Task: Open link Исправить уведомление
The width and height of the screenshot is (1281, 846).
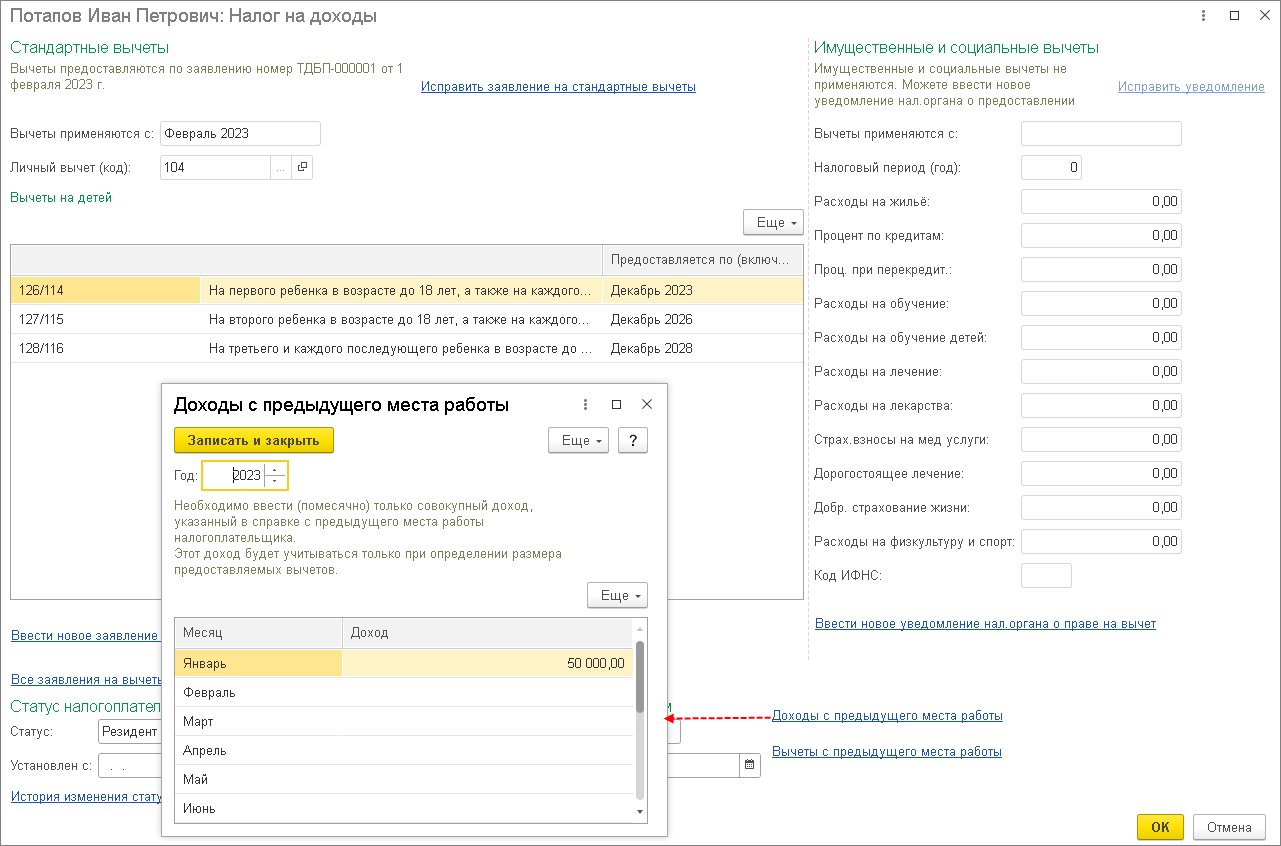Action: click(1191, 87)
